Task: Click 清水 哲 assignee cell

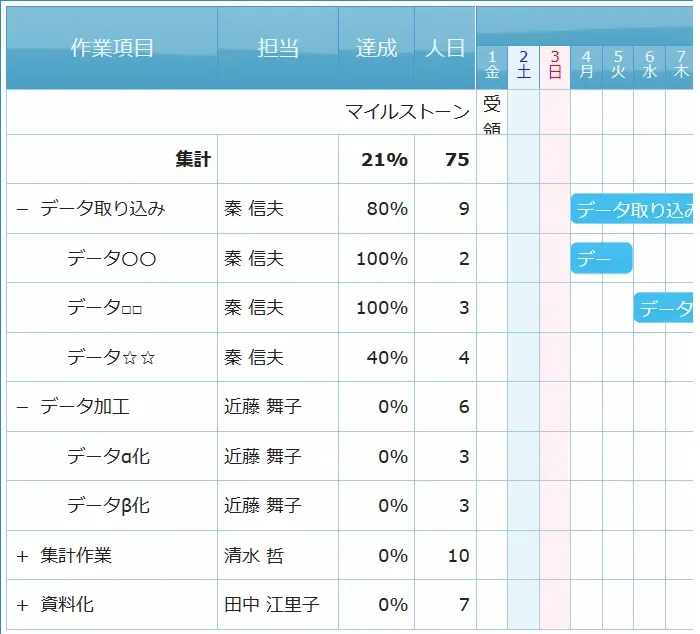Action: pos(253,556)
